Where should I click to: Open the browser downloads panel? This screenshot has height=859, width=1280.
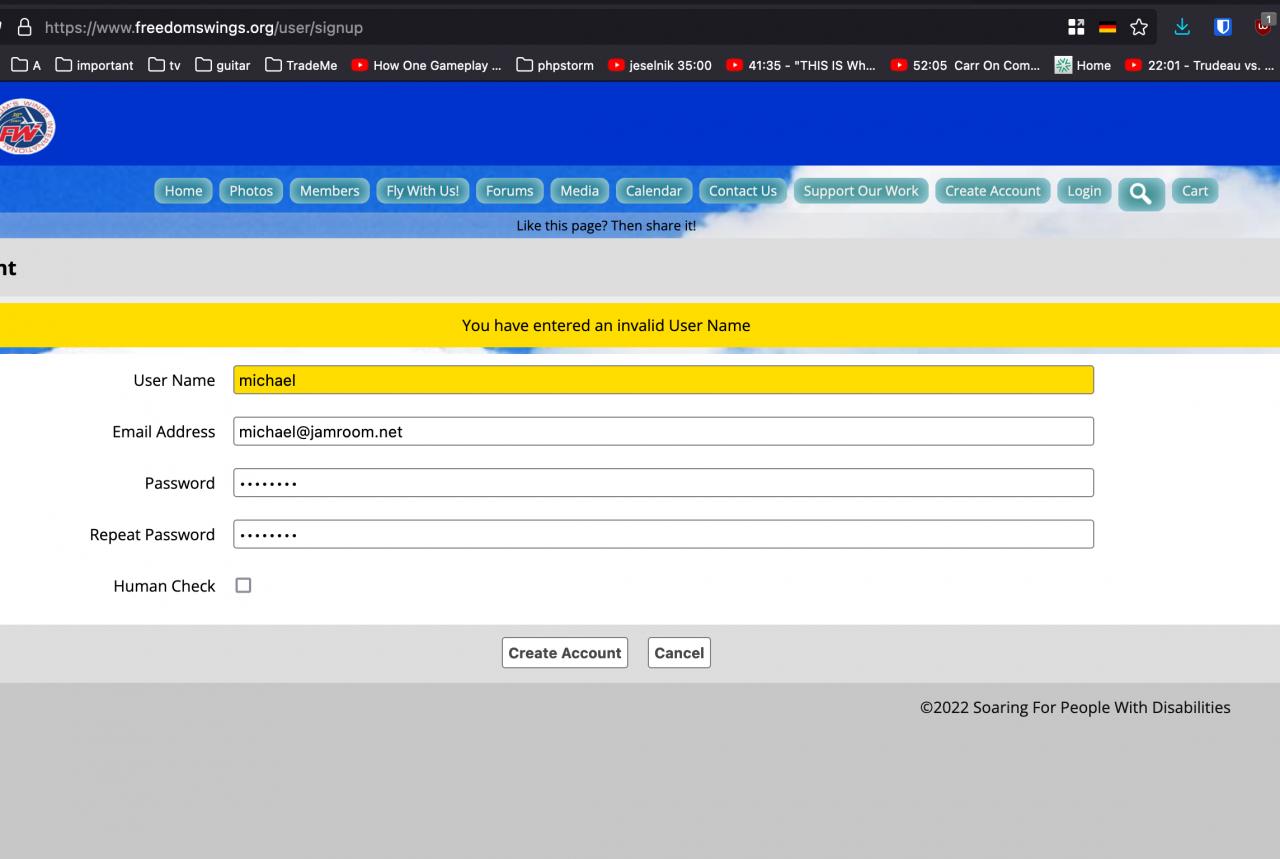click(1182, 28)
